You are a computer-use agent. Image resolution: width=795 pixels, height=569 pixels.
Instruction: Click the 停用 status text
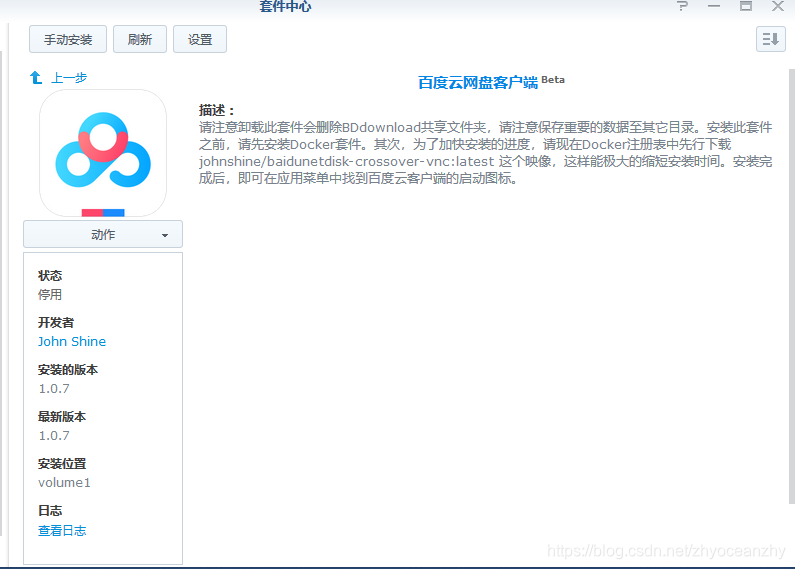click(x=50, y=295)
